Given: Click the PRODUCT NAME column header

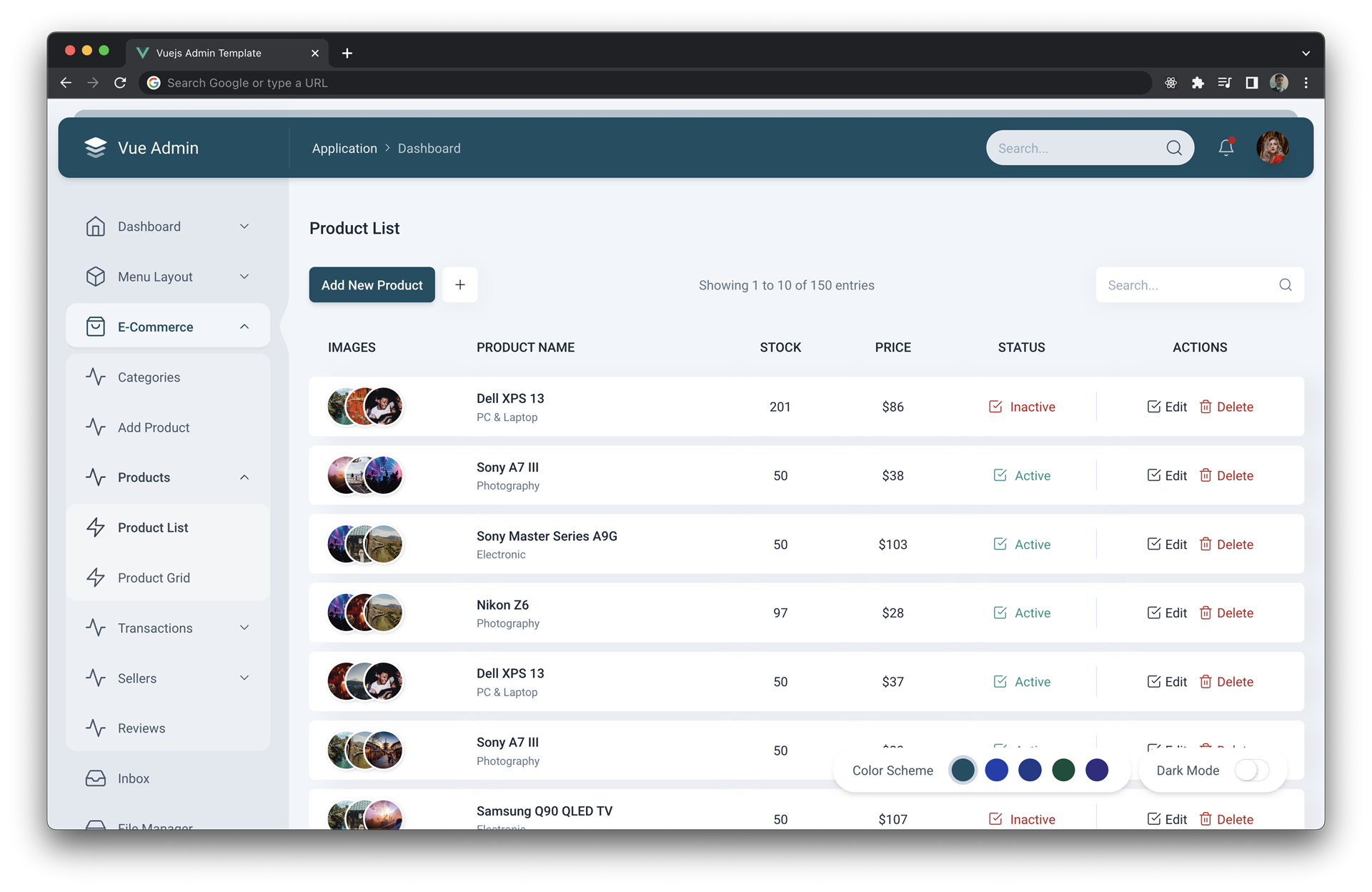Looking at the screenshot, I should 525,347.
